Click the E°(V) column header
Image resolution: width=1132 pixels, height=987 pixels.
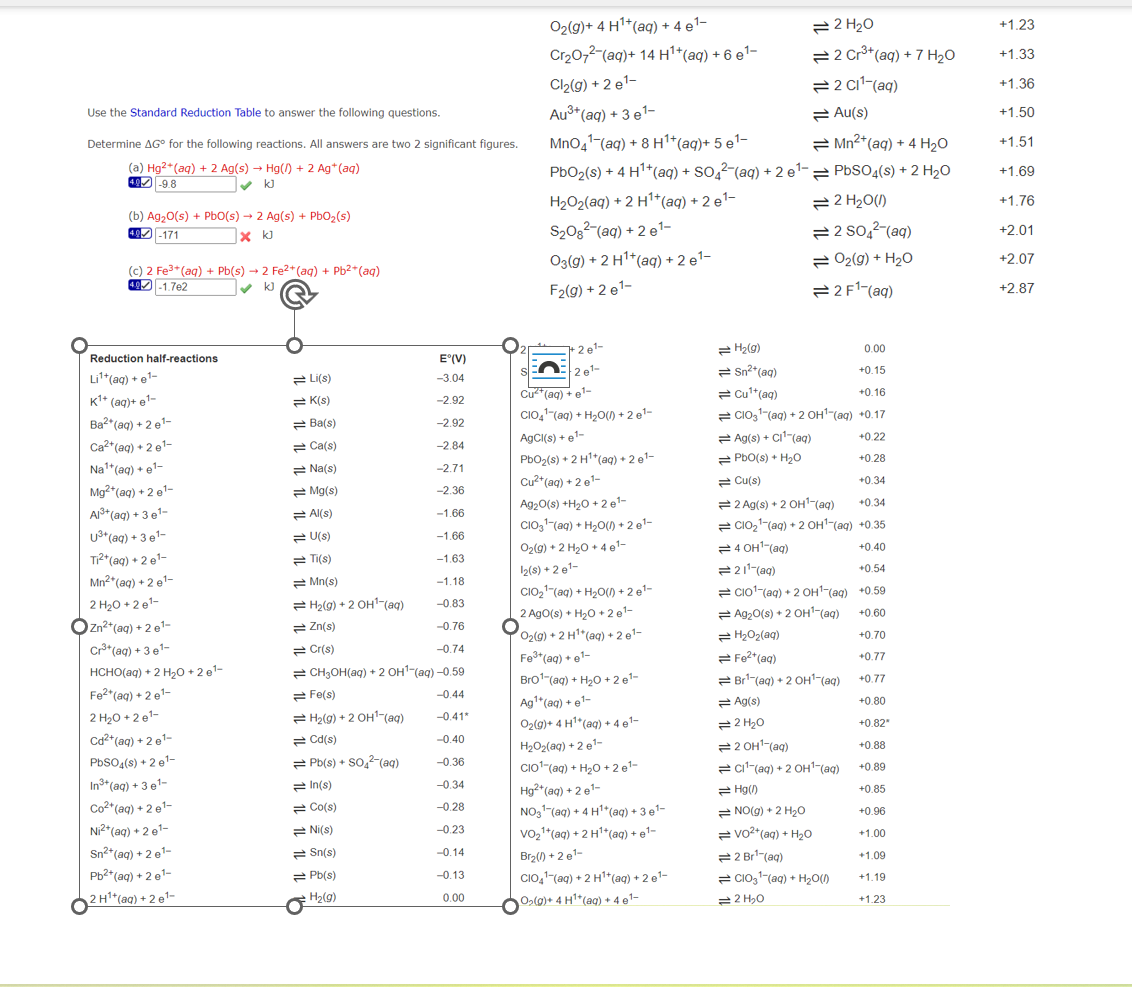[x=453, y=358]
